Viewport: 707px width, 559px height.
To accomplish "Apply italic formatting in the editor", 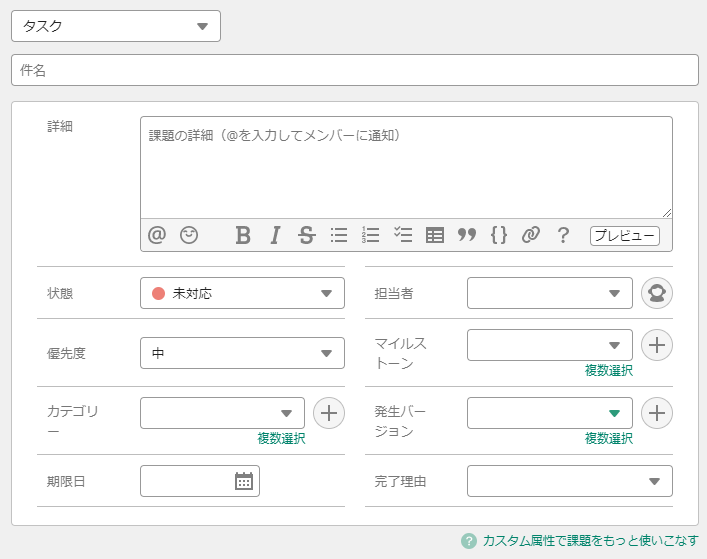I will (x=275, y=235).
